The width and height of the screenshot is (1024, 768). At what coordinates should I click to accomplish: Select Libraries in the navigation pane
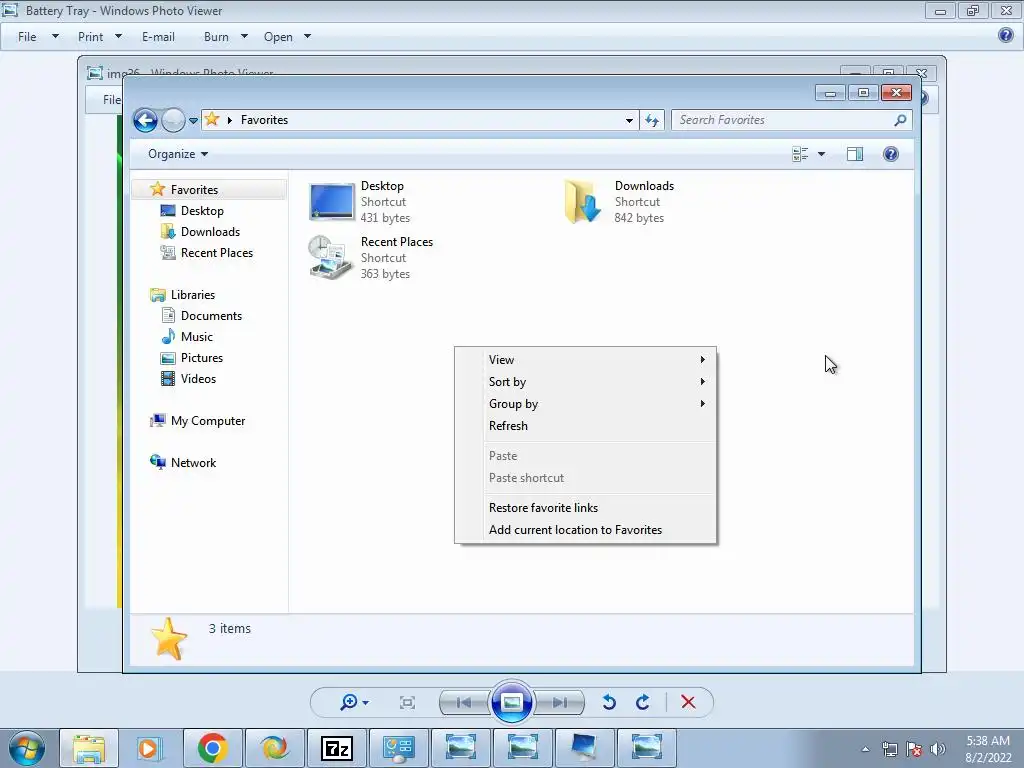pos(193,295)
